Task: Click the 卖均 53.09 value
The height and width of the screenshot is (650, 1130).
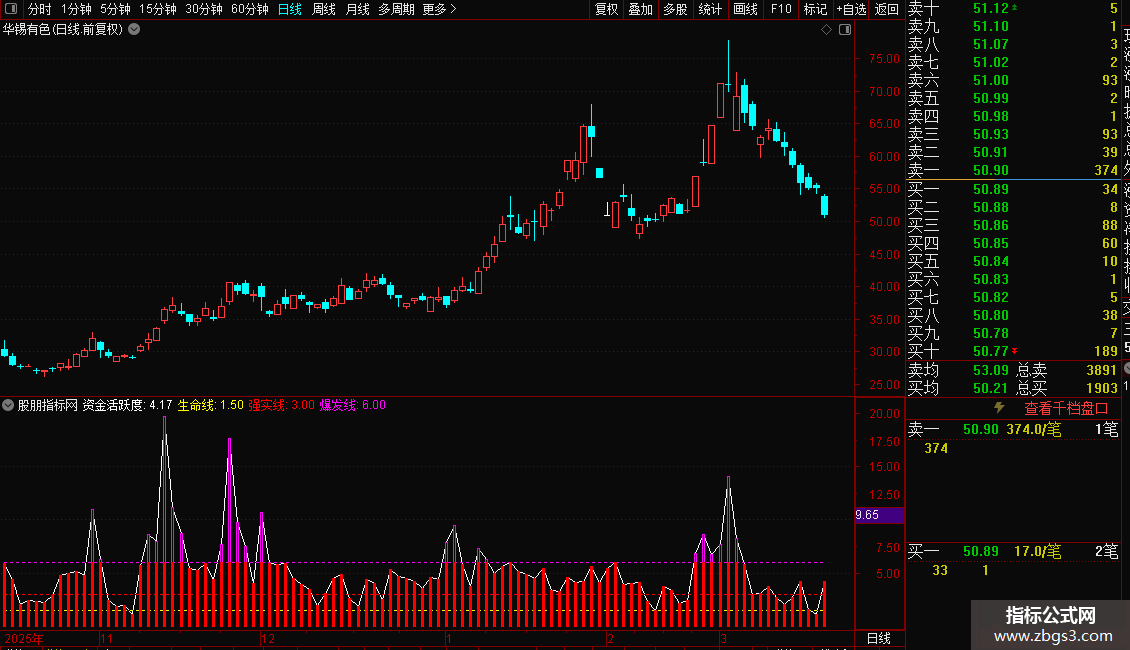Action: click(x=991, y=370)
